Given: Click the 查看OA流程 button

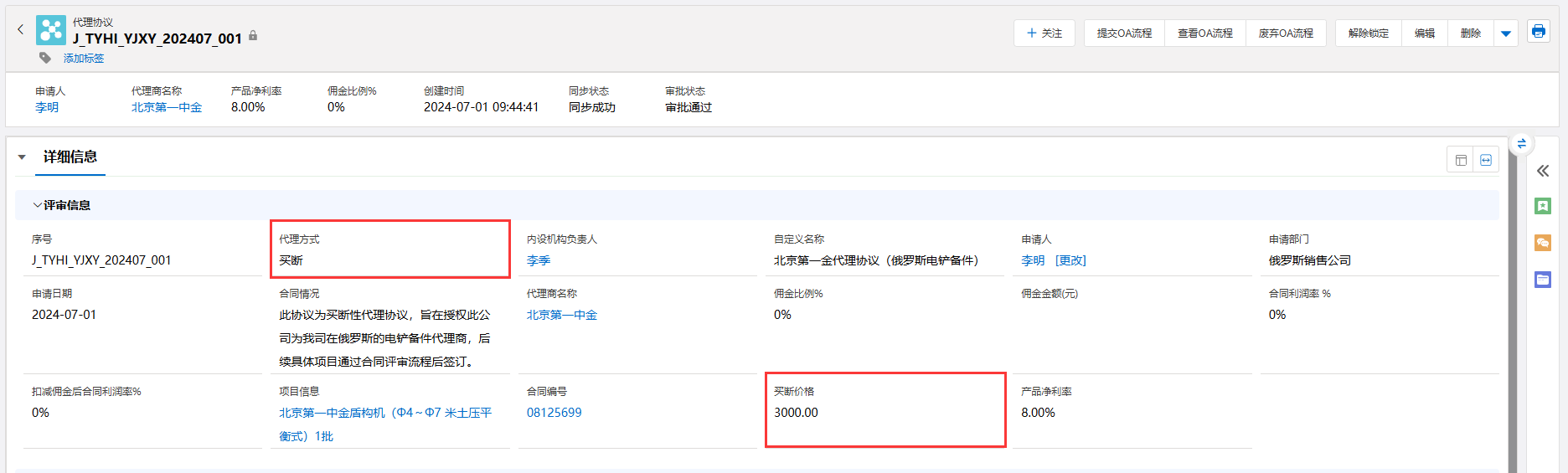Looking at the screenshot, I should click(1204, 33).
